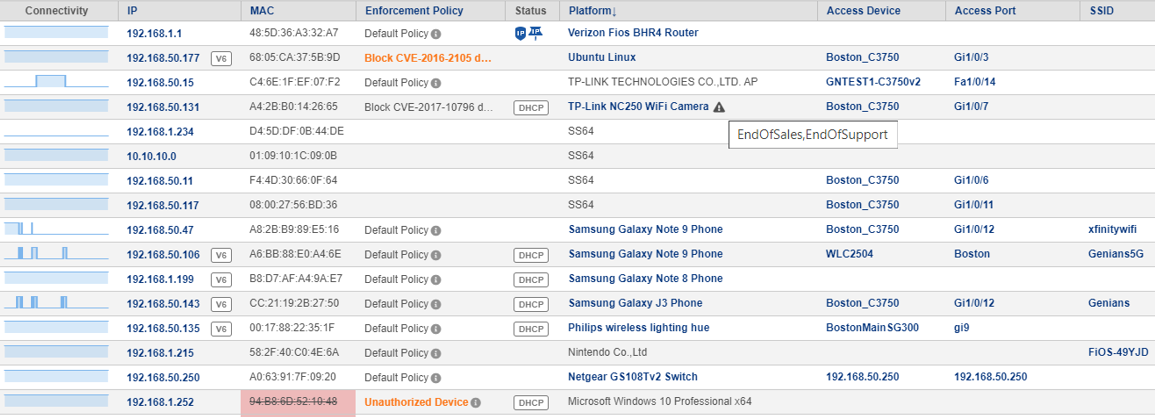Click the IP shield status icon for 192.168.1.1
The width and height of the screenshot is (1155, 417).
pyautogui.click(x=520, y=33)
